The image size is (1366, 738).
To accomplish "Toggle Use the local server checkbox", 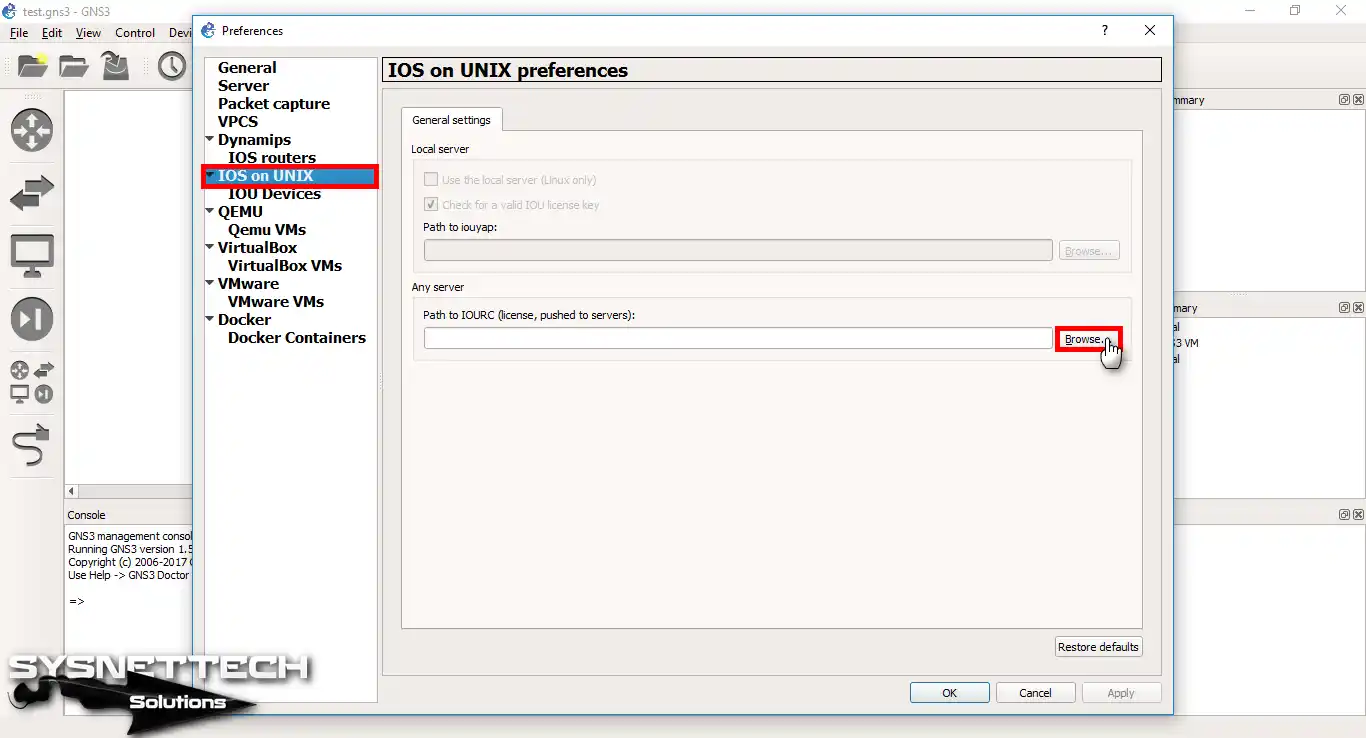I will [x=431, y=180].
